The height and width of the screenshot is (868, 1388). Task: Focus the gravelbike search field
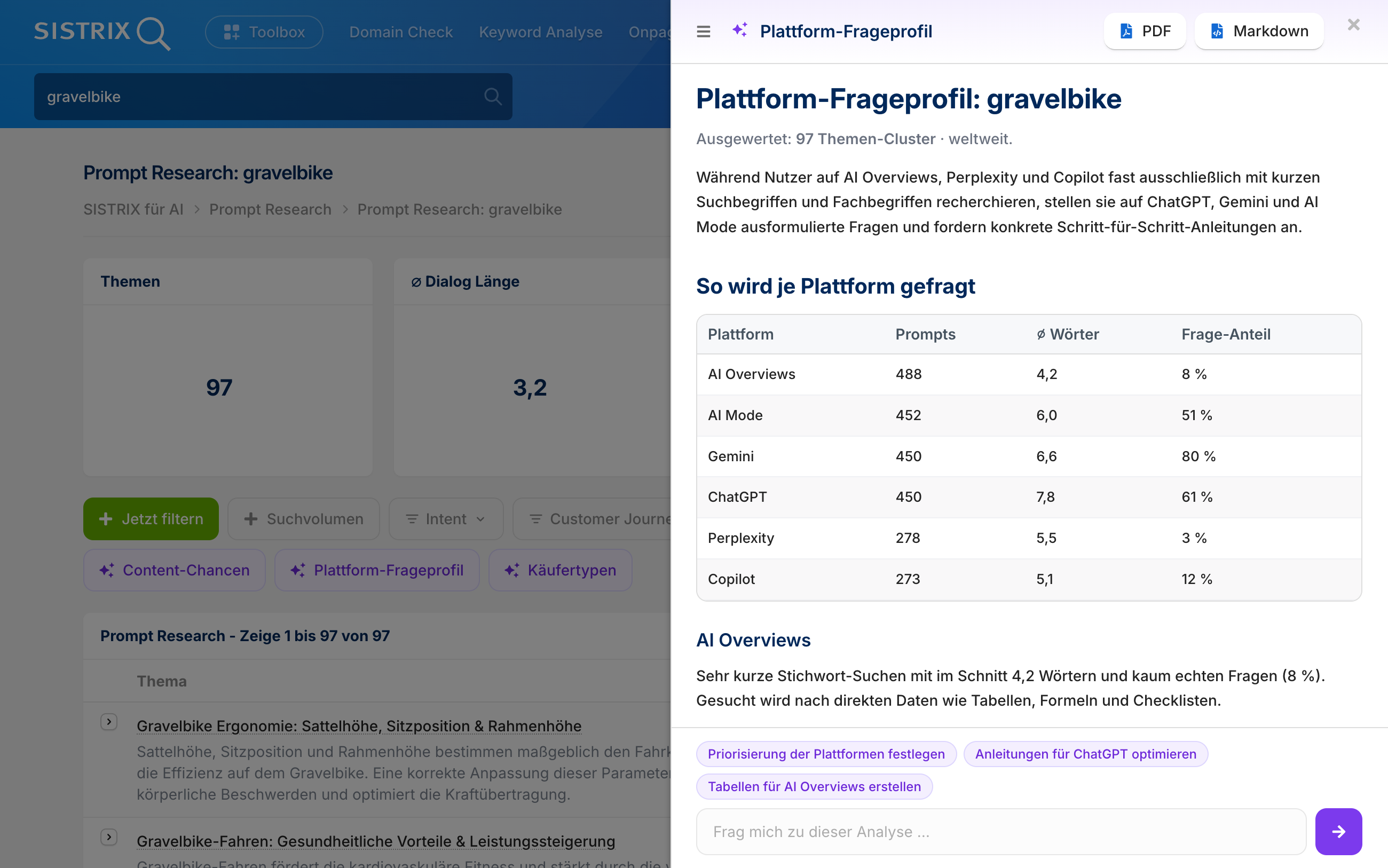click(x=273, y=97)
